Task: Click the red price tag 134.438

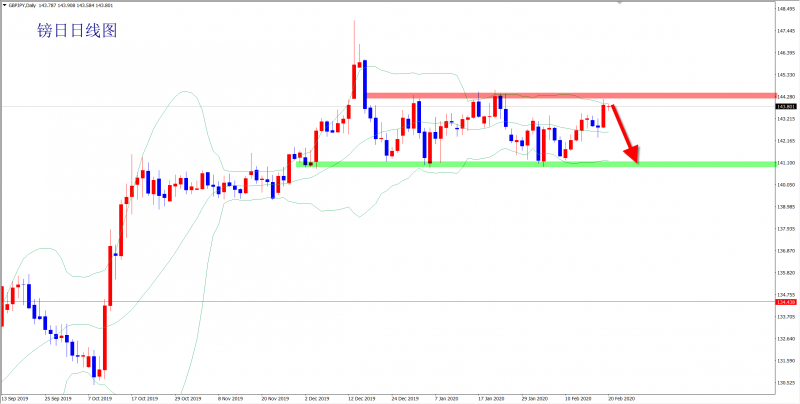Action: tap(784, 302)
